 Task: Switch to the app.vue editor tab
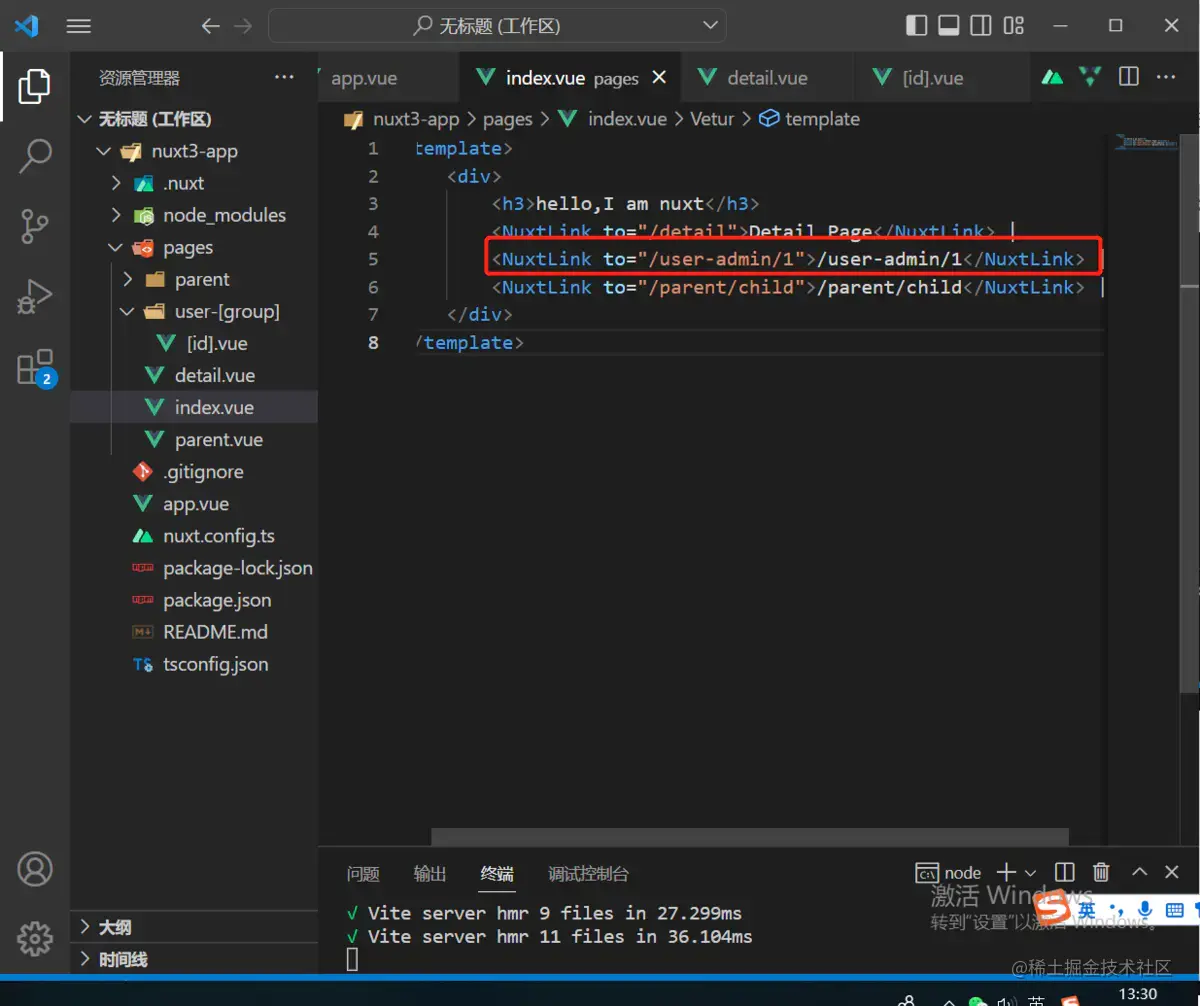click(x=388, y=78)
